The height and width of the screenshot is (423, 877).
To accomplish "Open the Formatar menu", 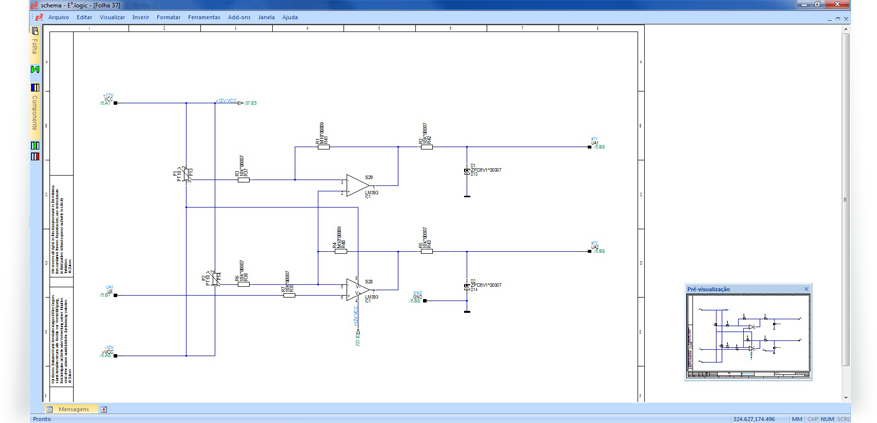I will coord(168,17).
